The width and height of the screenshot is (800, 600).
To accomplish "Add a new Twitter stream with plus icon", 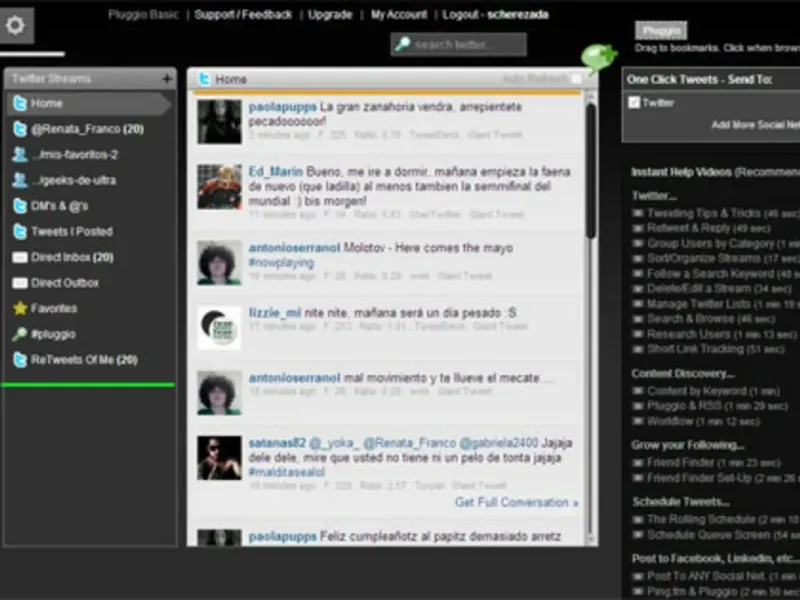I will click(x=166, y=79).
